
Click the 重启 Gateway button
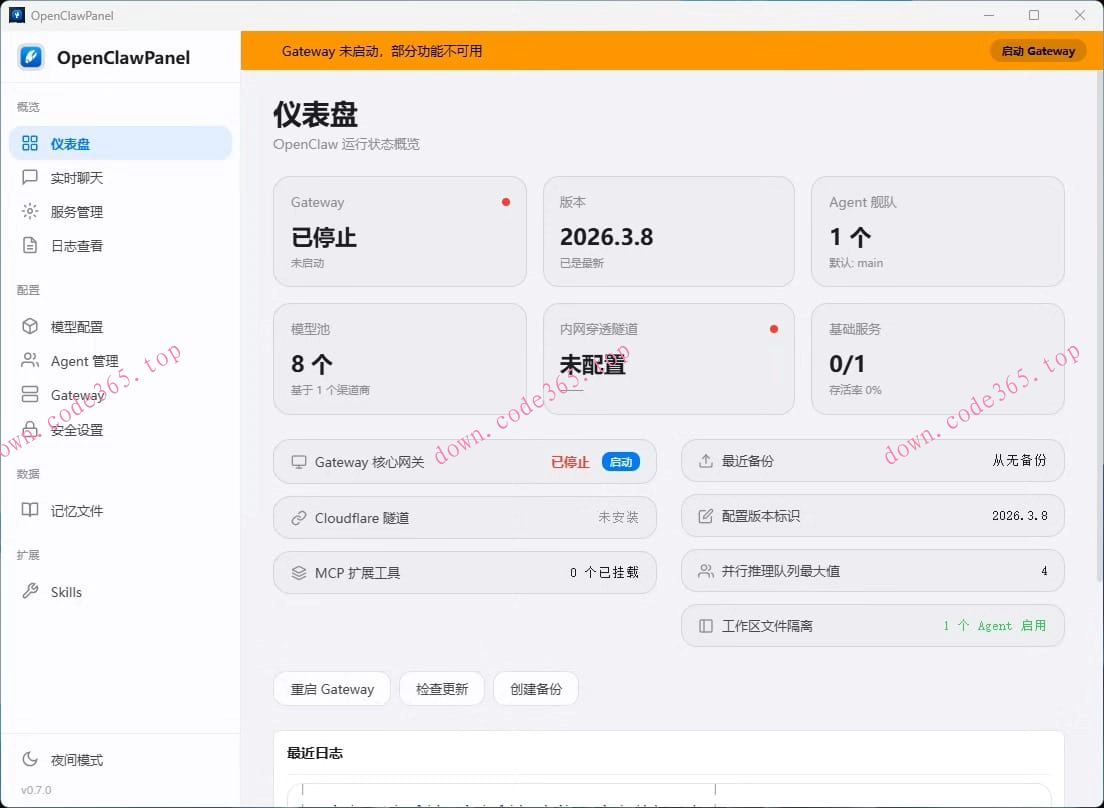pos(331,689)
